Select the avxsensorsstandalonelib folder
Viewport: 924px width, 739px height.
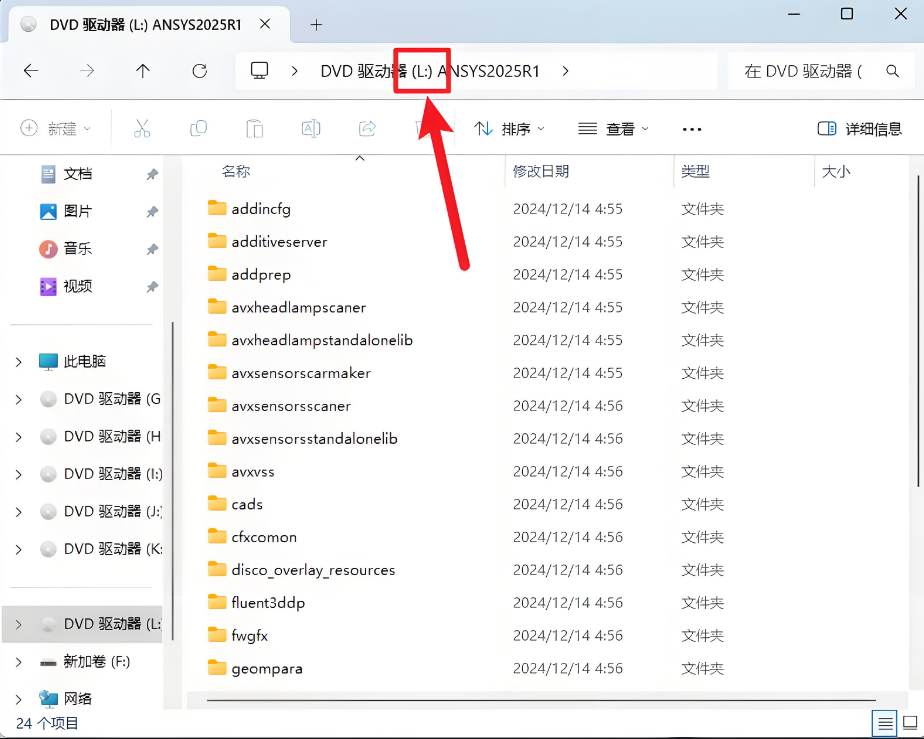314,438
